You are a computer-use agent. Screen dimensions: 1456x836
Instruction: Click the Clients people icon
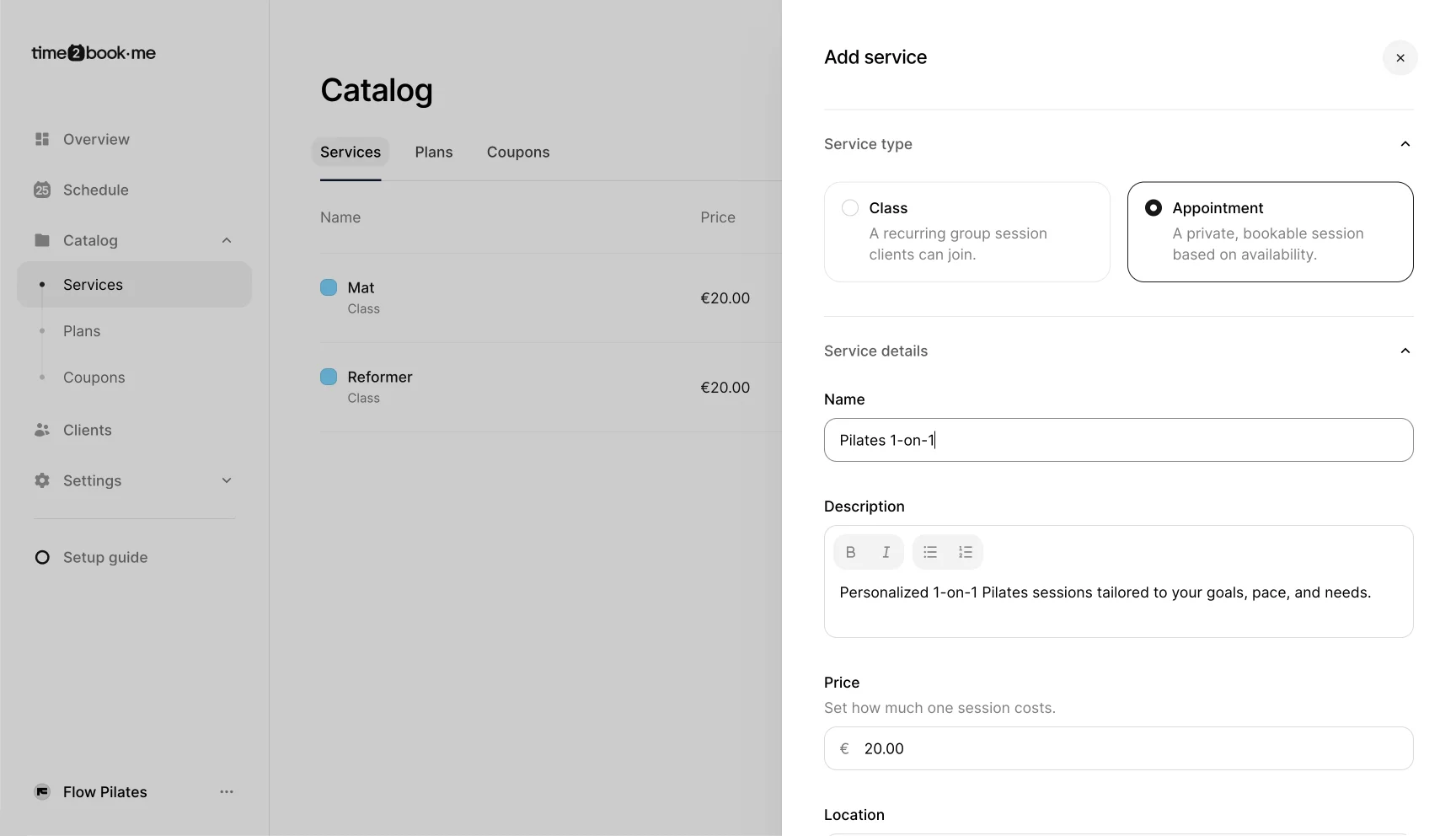click(x=42, y=430)
